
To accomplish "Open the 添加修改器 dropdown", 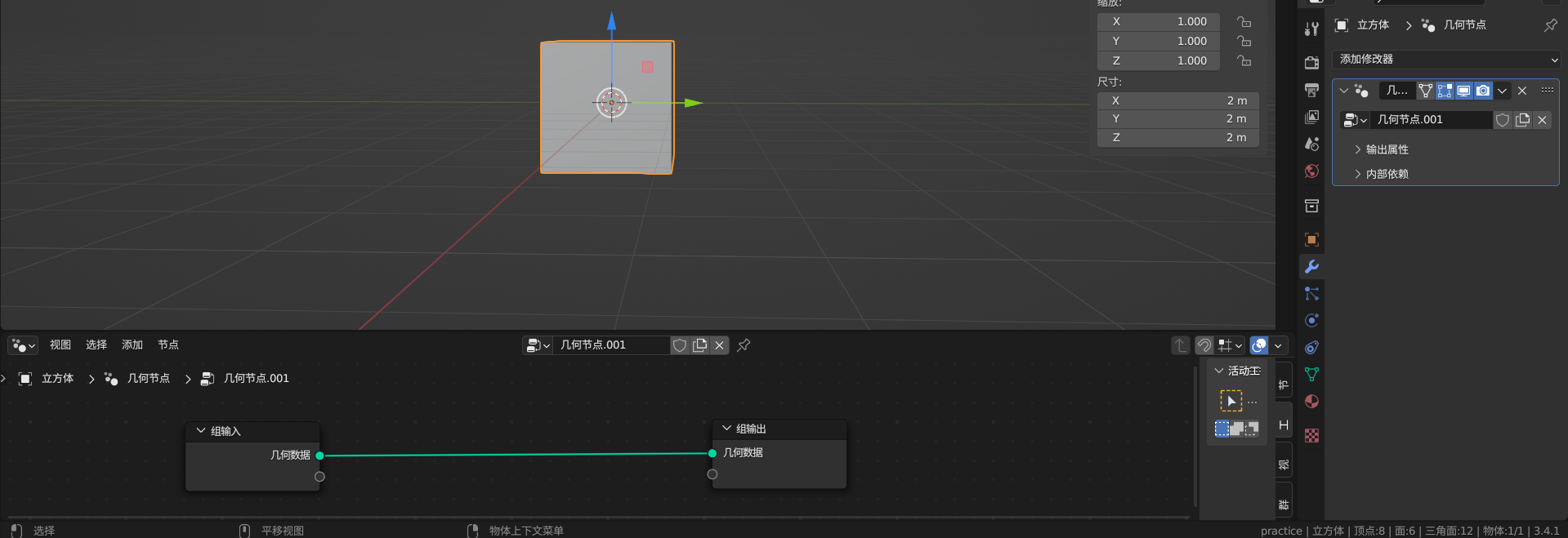I will (x=1445, y=60).
